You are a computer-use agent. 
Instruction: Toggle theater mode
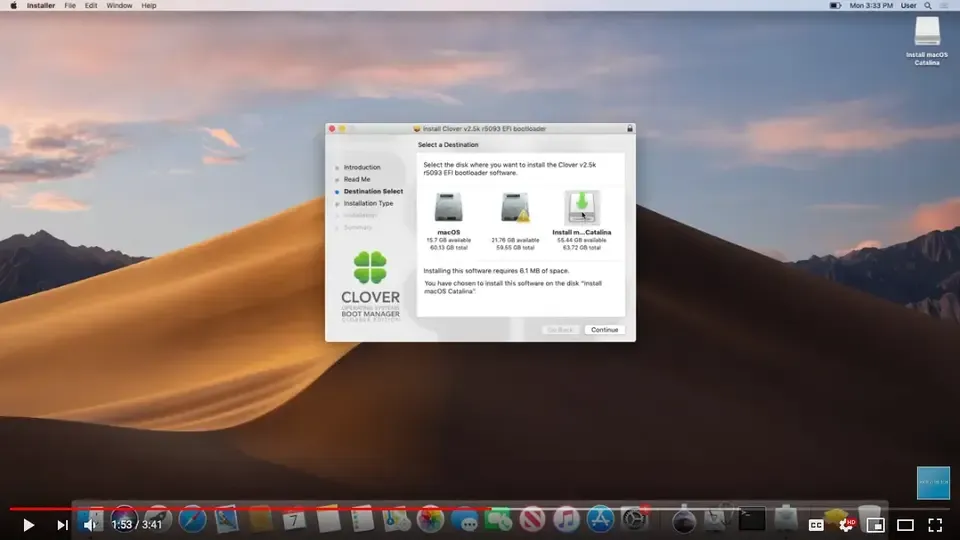906,525
